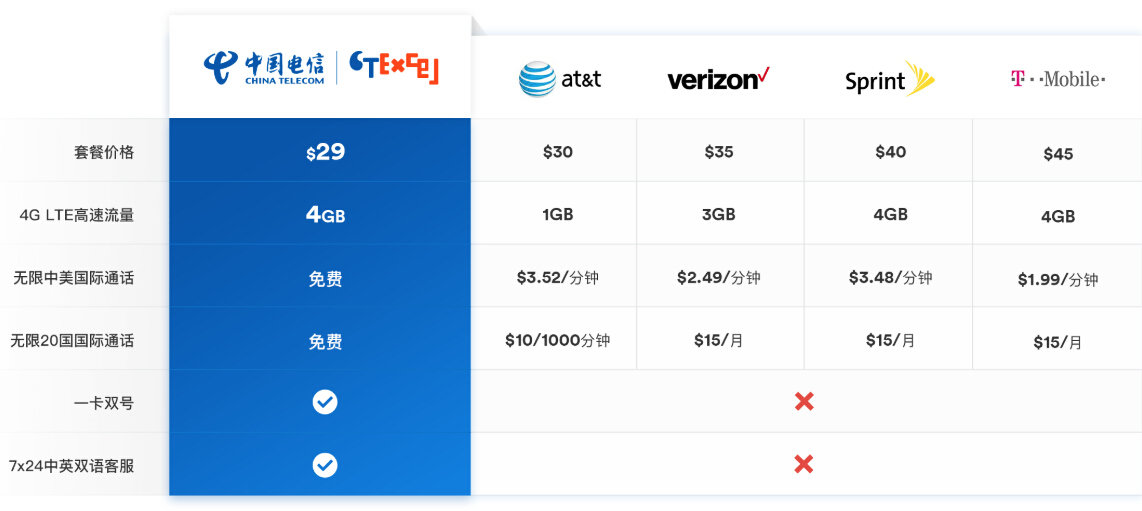Click the China Telecom logo
The height and width of the screenshot is (511, 1142).
[x=264, y=68]
